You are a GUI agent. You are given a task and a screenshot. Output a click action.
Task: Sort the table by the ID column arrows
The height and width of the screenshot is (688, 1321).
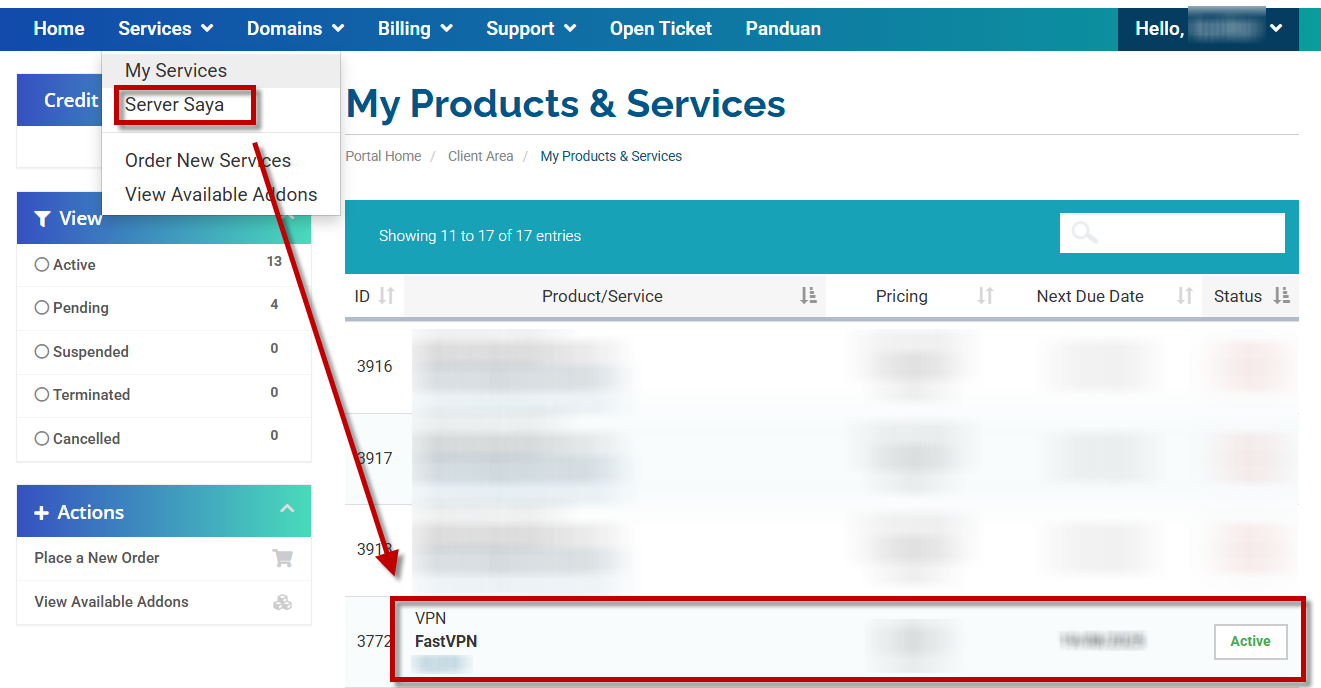(386, 296)
